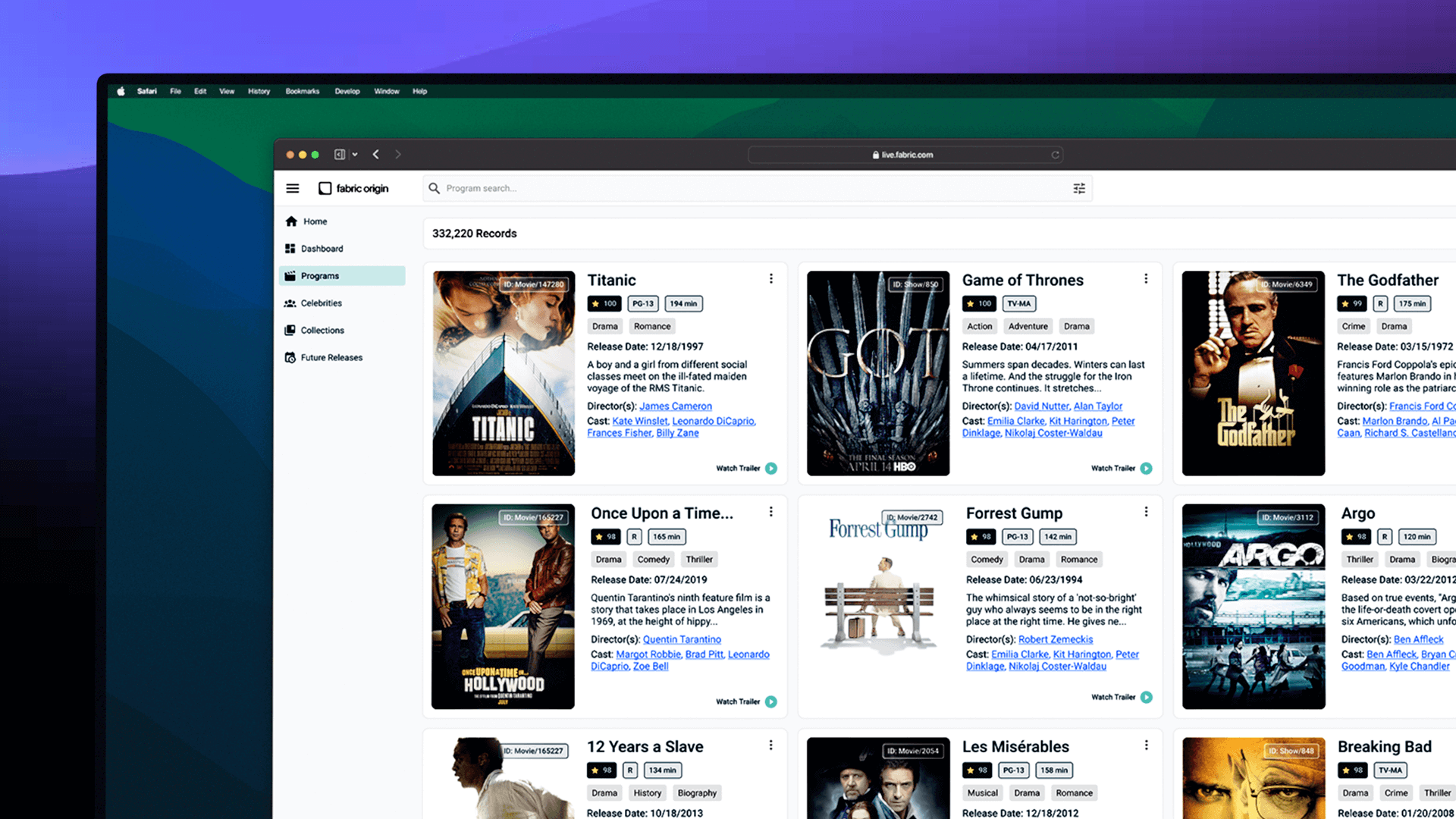Open the History menu
The height and width of the screenshot is (819, 1456).
click(x=259, y=91)
